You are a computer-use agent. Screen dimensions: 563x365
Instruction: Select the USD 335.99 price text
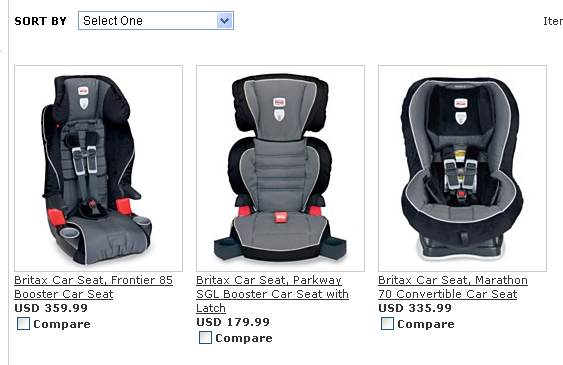click(415, 308)
